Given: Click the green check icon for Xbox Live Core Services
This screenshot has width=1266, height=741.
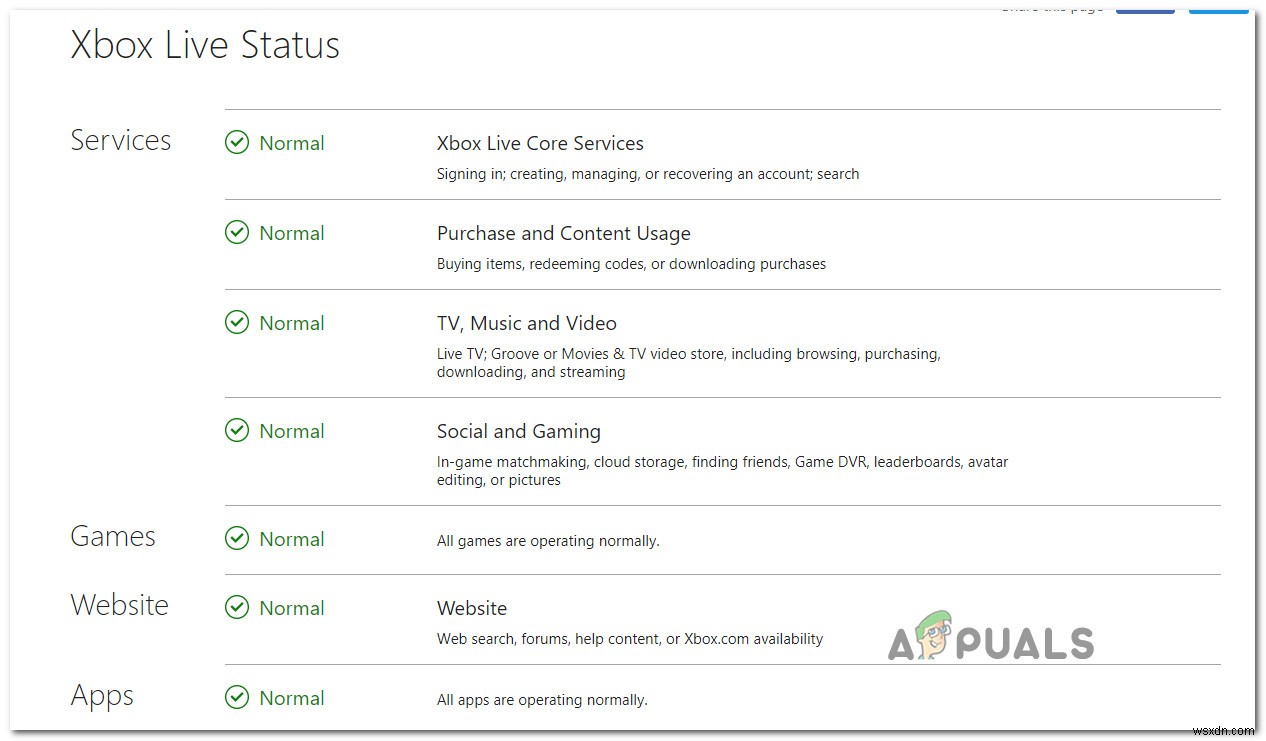Looking at the screenshot, I should tap(237, 143).
